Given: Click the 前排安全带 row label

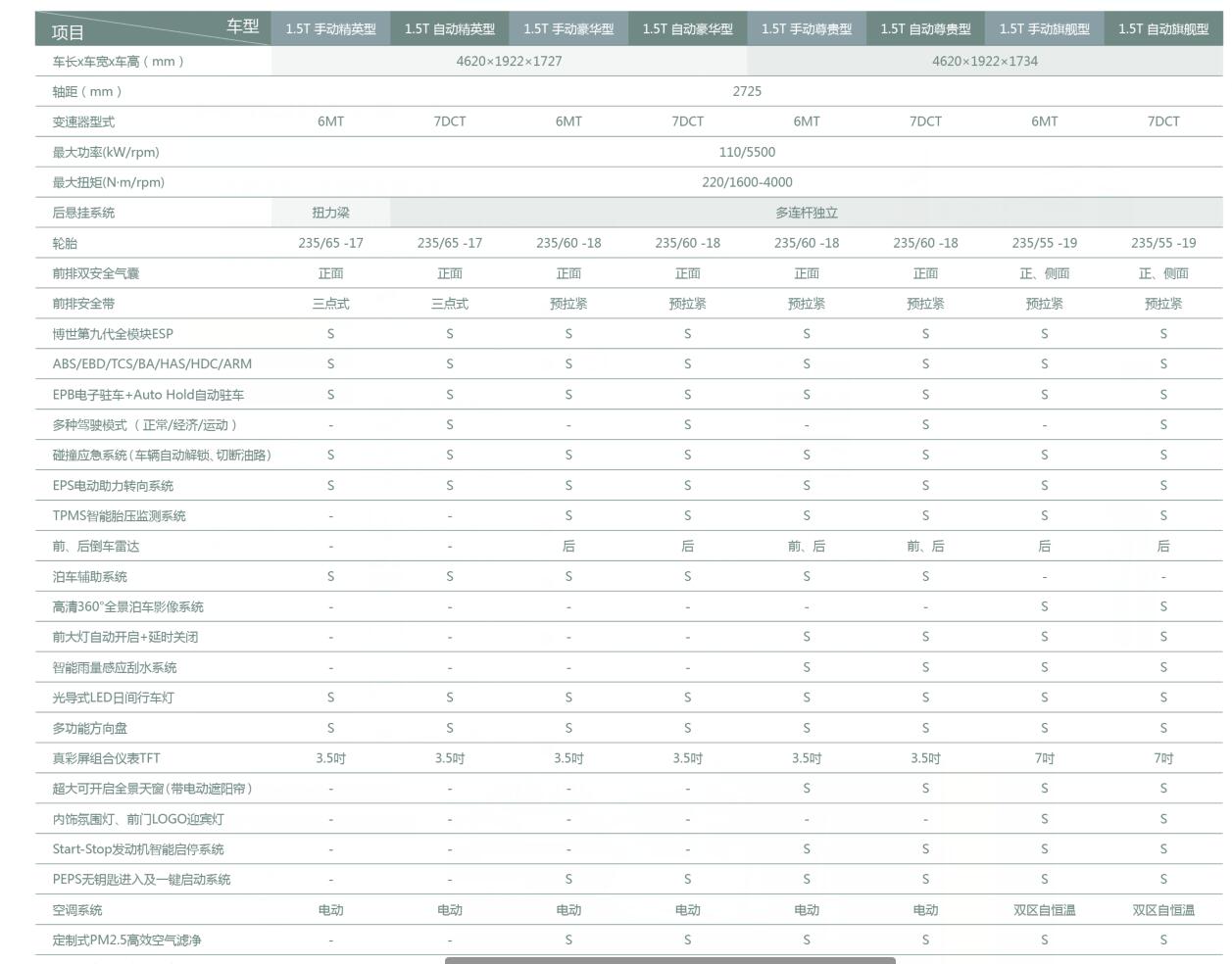Looking at the screenshot, I should [x=83, y=304].
